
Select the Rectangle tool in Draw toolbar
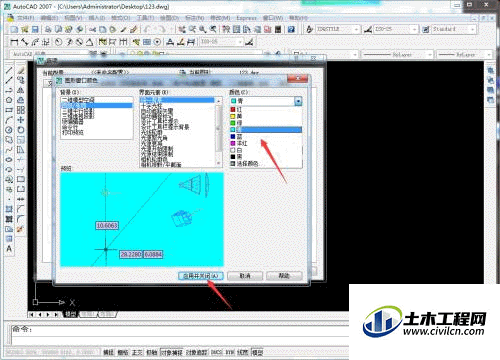pyautogui.click(x=9, y=110)
